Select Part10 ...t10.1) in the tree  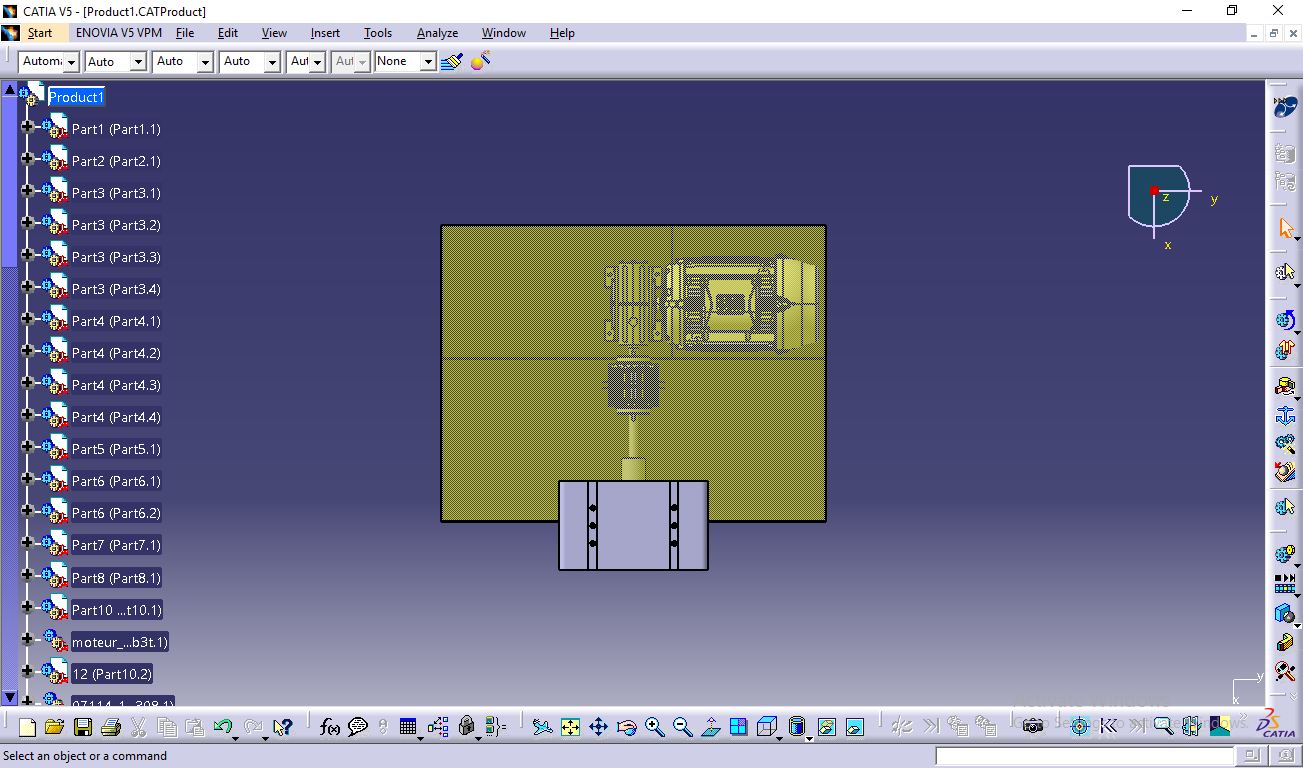pos(116,610)
